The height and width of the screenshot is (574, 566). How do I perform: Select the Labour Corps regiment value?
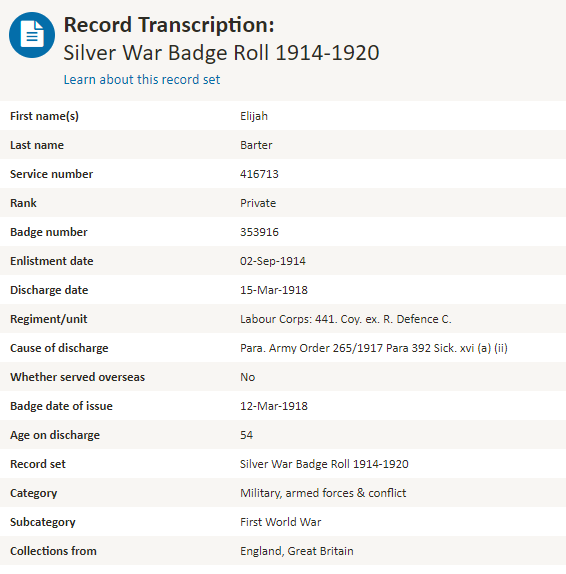(346, 319)
